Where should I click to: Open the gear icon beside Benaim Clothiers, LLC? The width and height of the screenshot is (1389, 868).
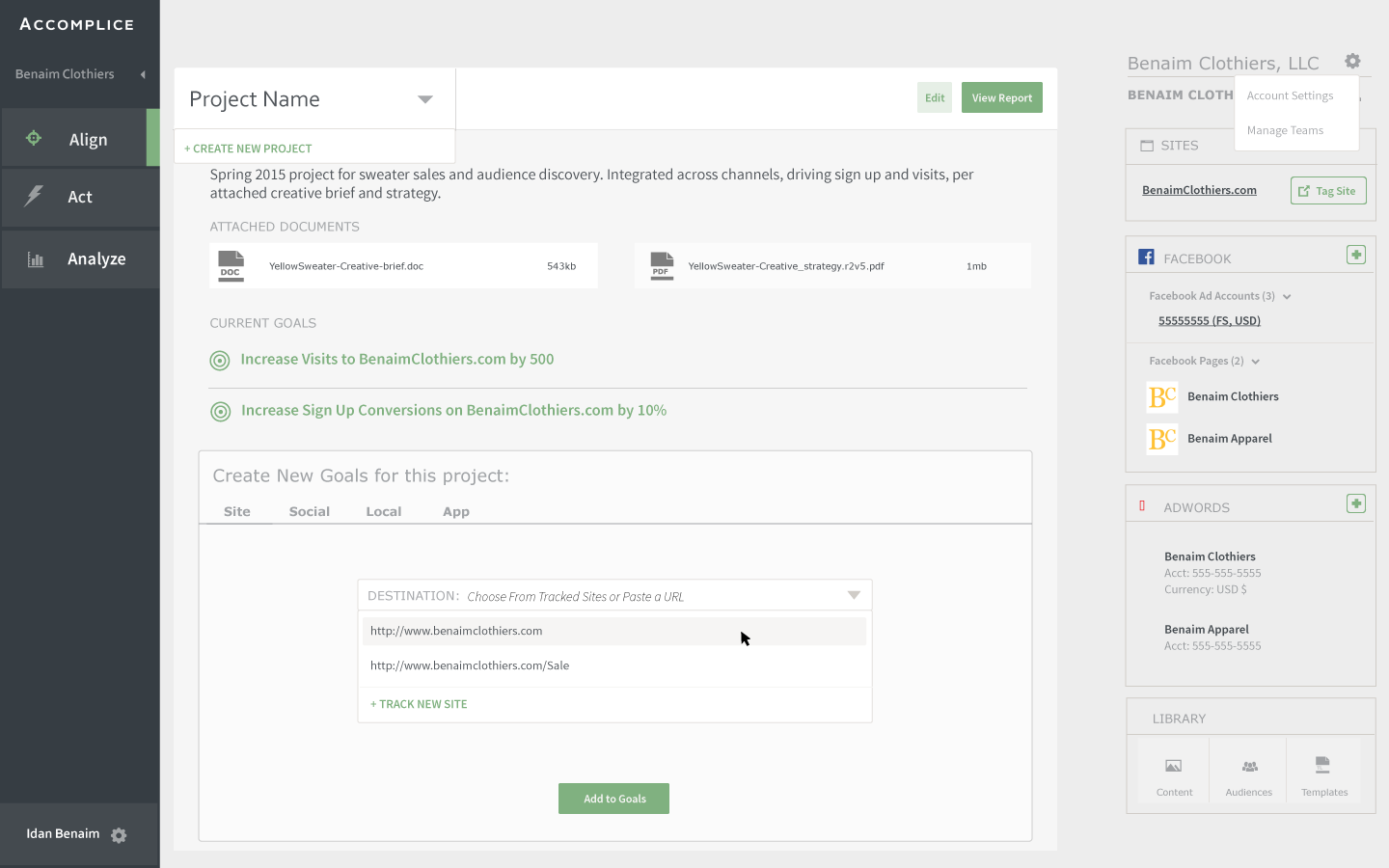pyautogui.click(x=1352, y=61)
